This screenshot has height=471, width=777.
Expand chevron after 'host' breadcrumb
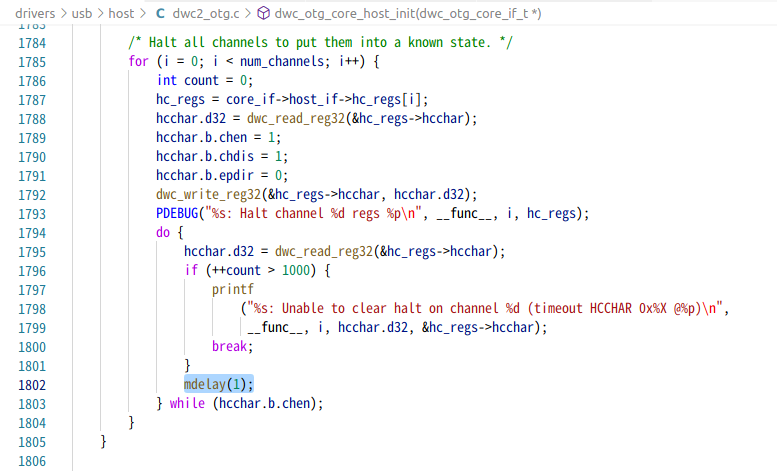tap(143, 13)
